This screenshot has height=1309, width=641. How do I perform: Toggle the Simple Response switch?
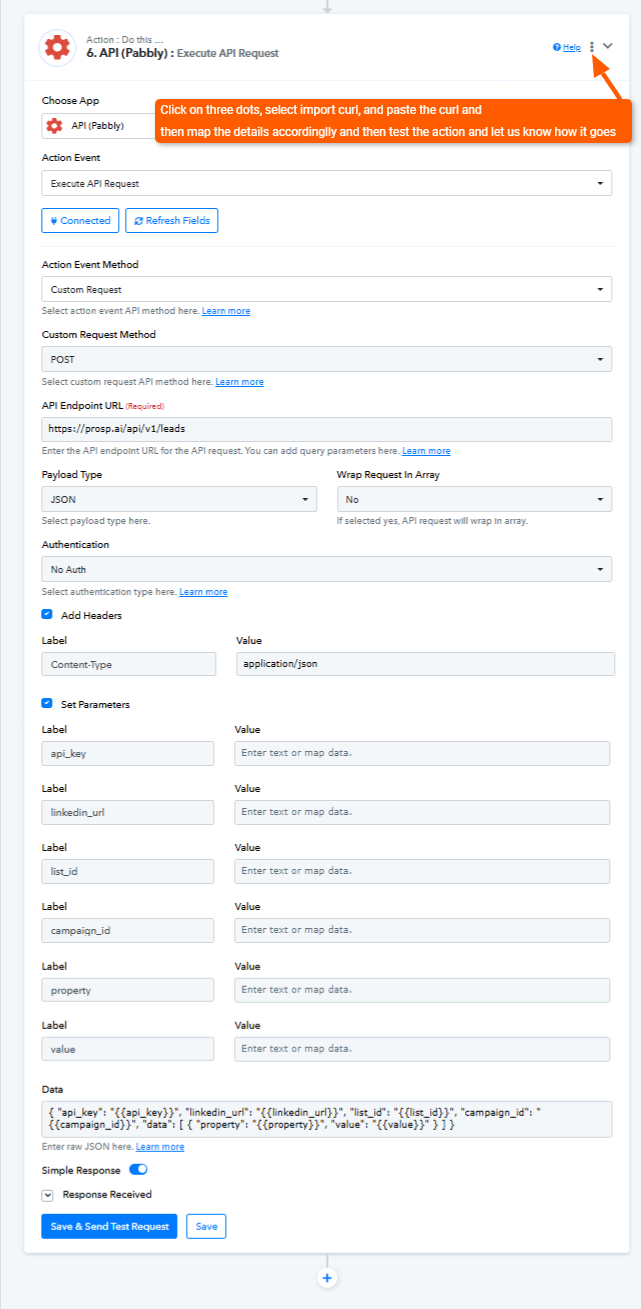(138, 1170)
